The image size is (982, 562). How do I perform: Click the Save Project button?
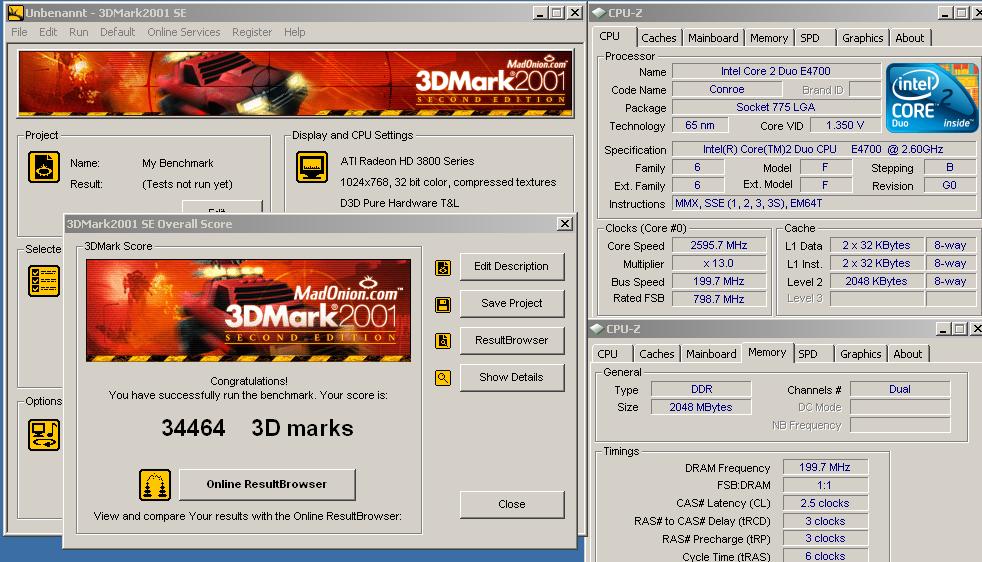(512, 303)
